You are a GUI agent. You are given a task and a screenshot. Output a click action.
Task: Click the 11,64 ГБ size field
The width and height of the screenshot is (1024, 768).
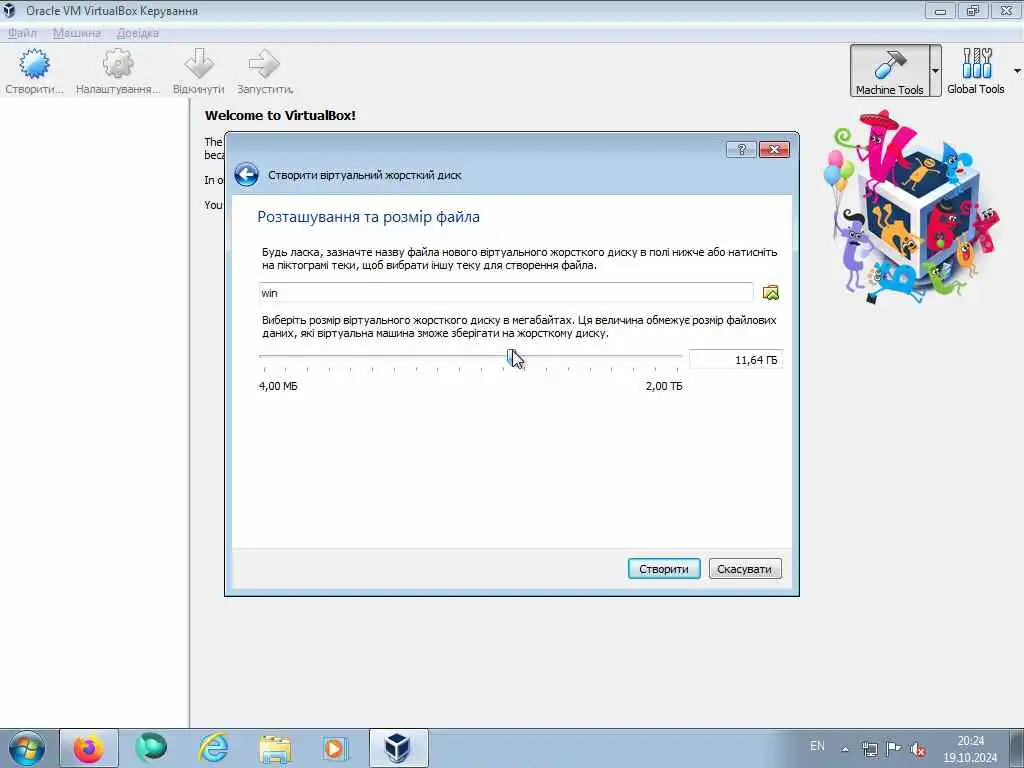point(735,360)
